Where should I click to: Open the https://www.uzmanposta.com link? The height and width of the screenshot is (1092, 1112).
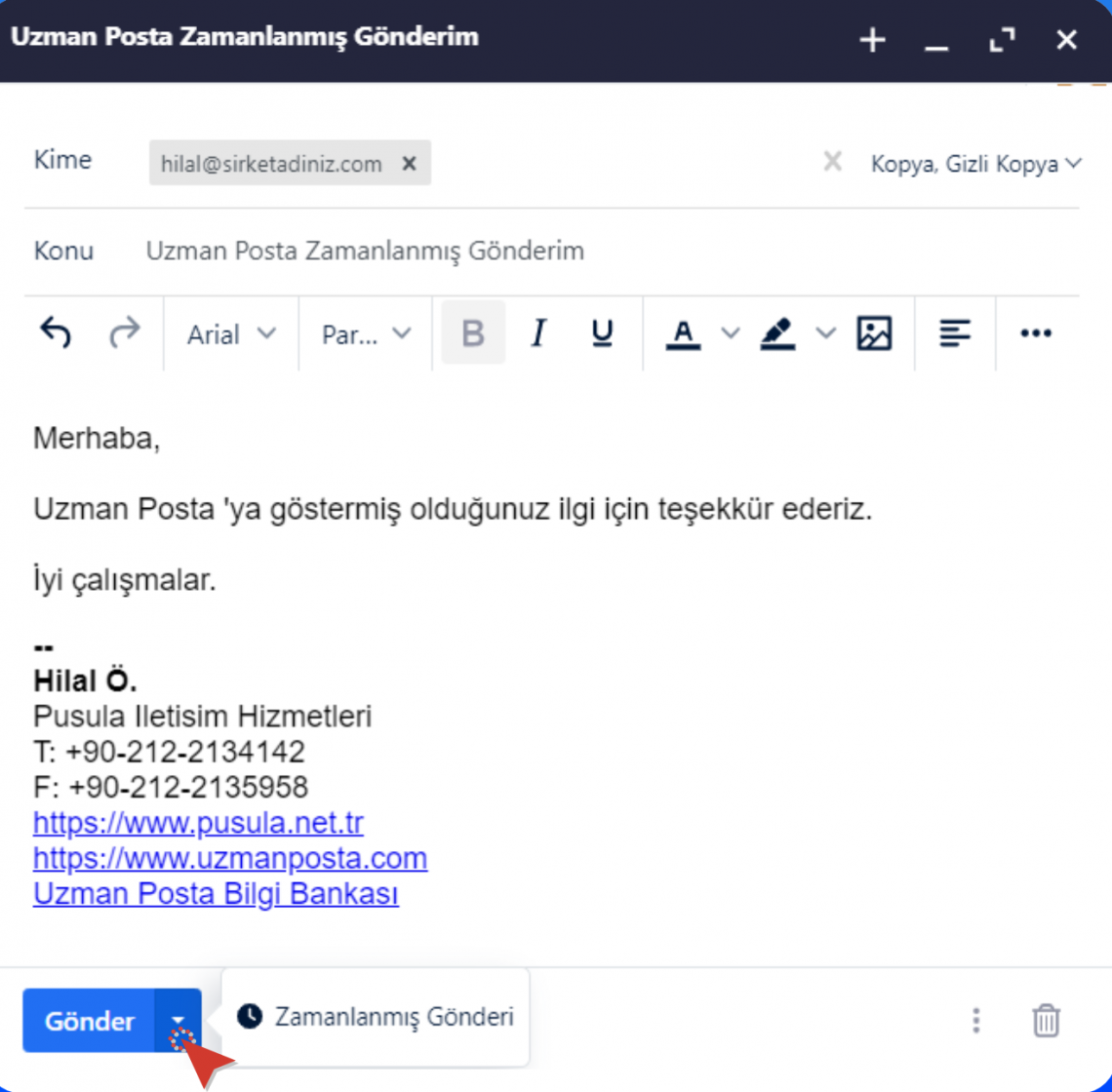point(229,858)
